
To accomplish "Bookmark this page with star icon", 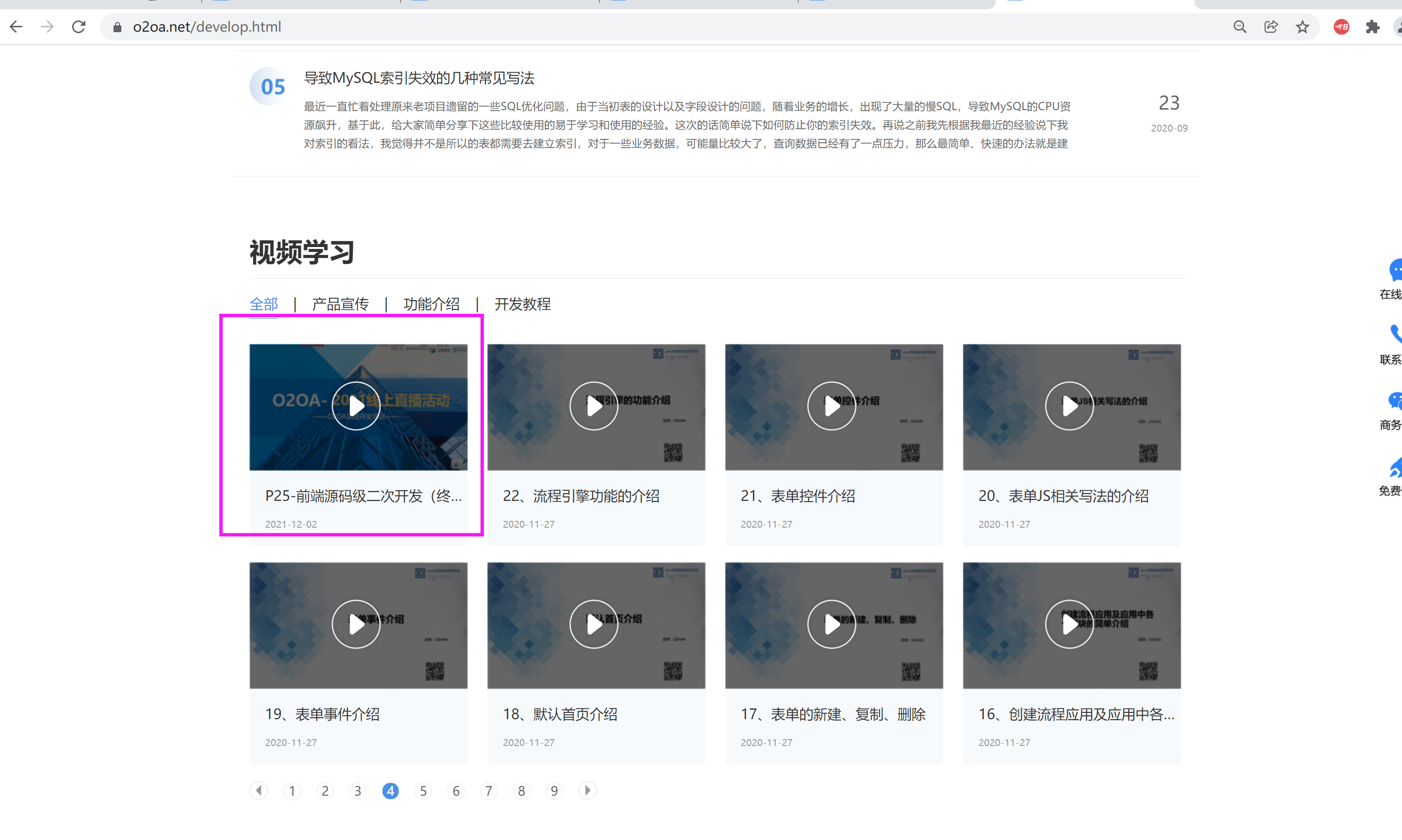I will click(1303, 27).
